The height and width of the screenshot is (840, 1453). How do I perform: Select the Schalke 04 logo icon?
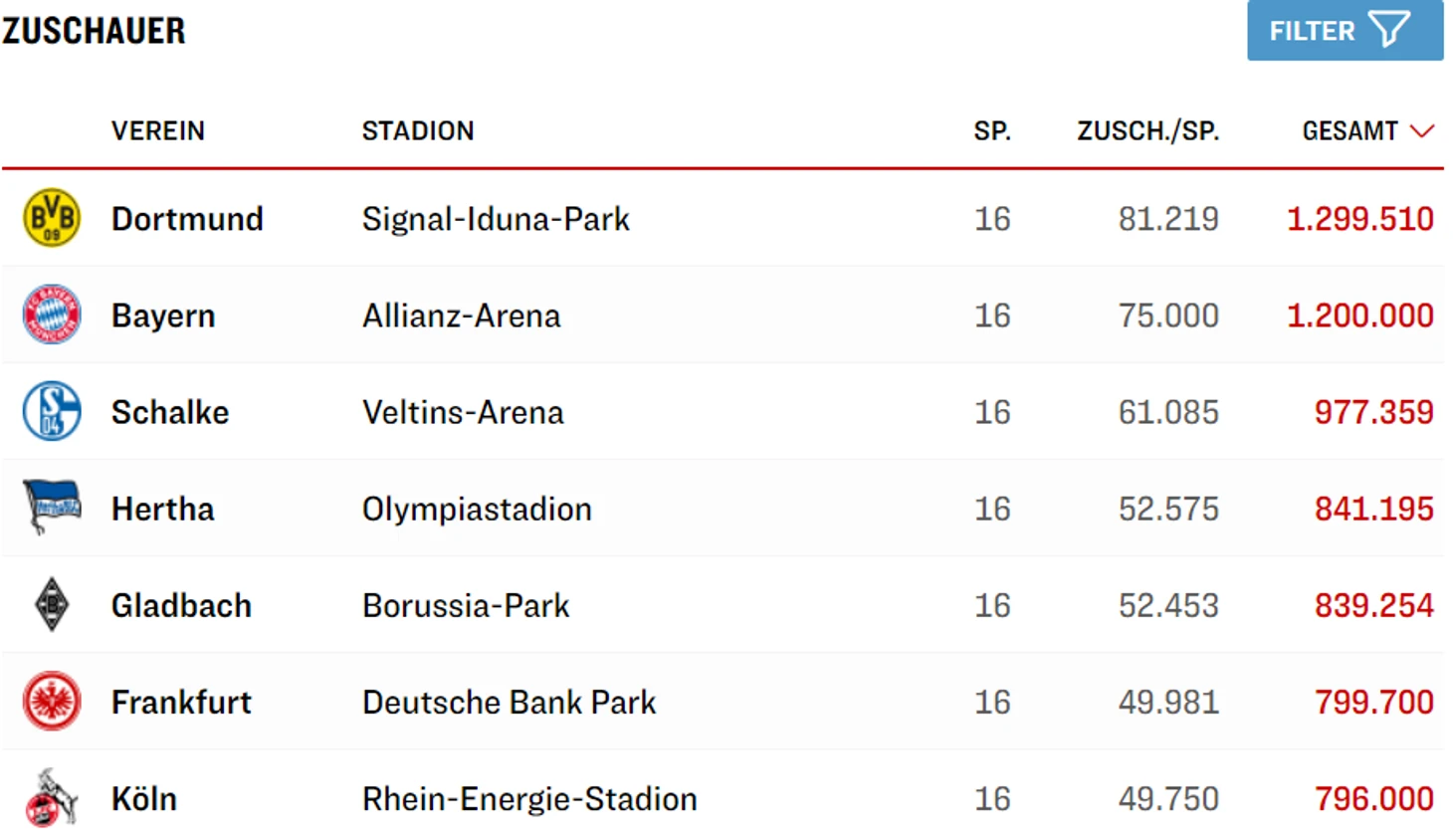tap(52, 411)
